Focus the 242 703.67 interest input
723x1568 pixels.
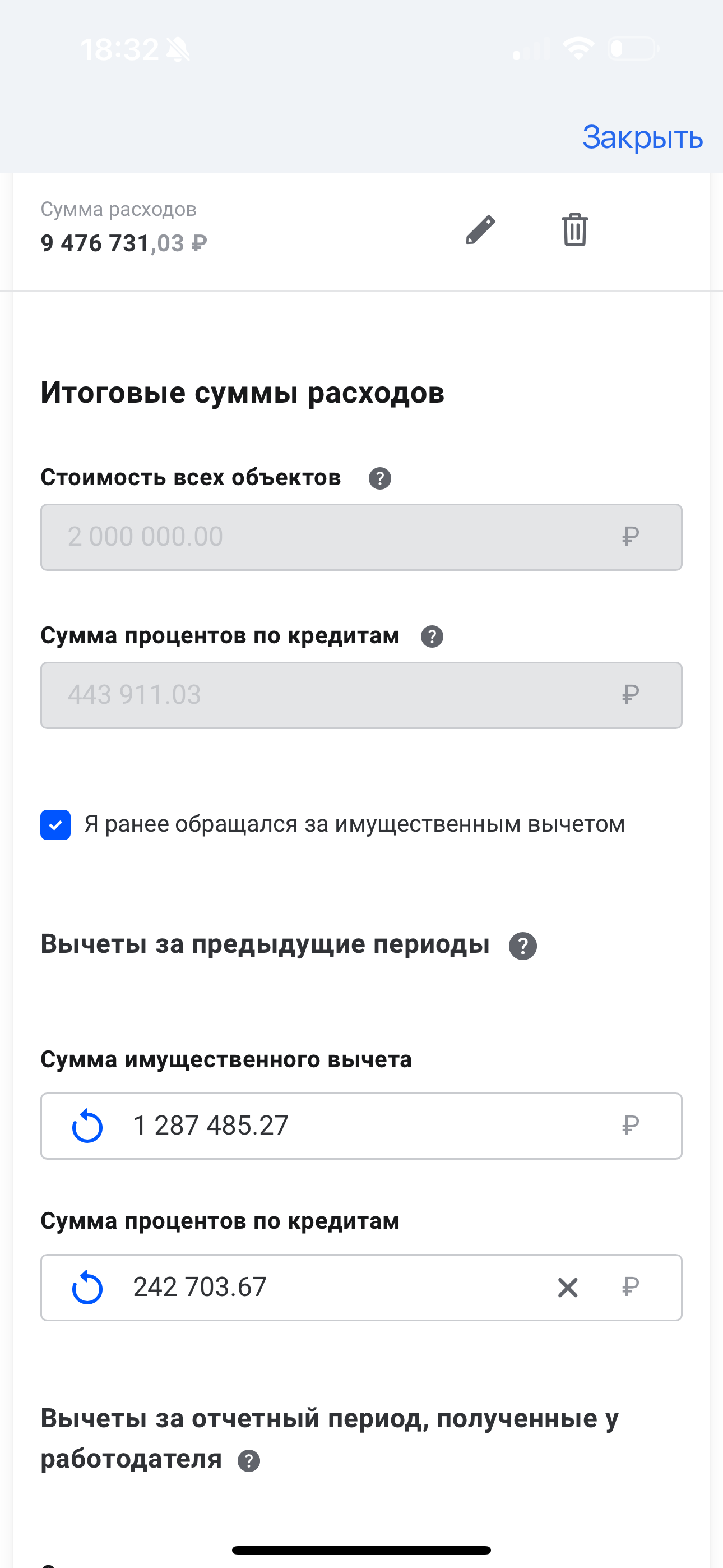(335, 1288)
